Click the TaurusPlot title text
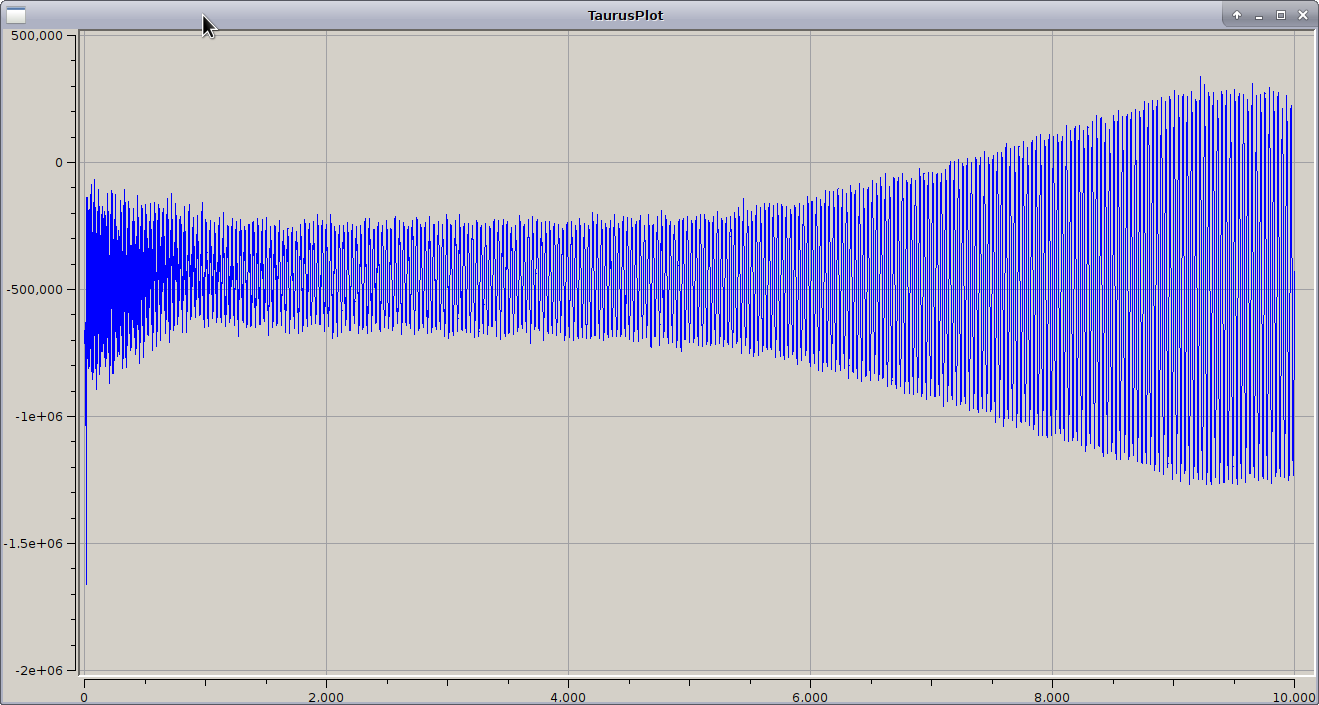1319x705 pixels. [x=625, y=15]
